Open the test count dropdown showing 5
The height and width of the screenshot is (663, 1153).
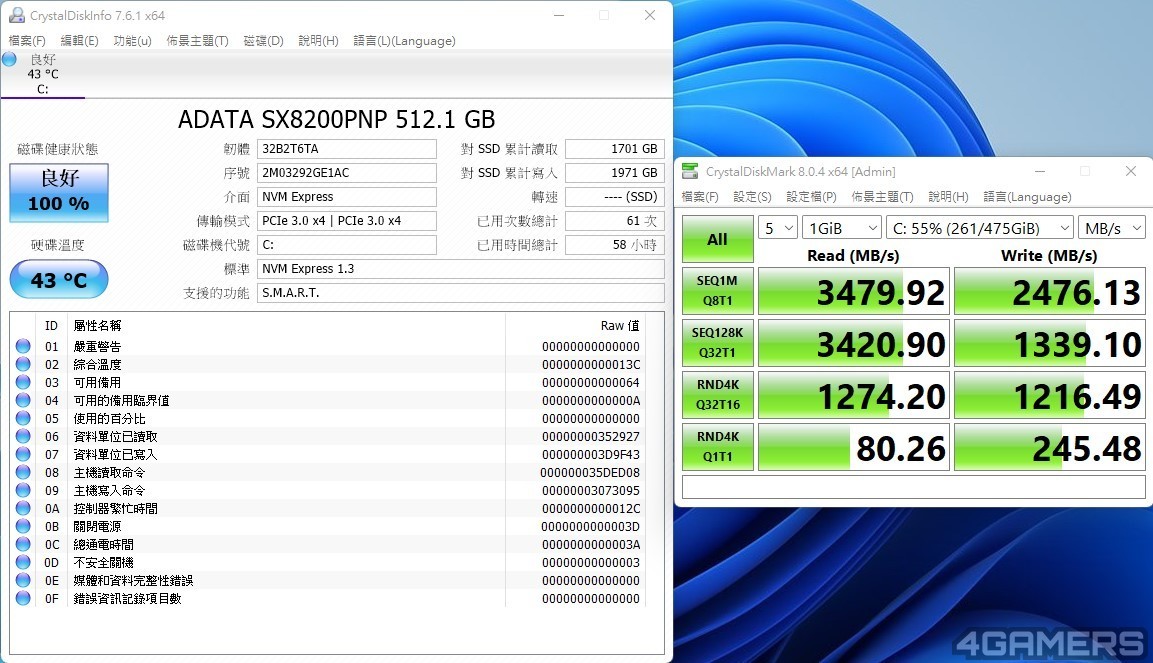click(778, 228)
